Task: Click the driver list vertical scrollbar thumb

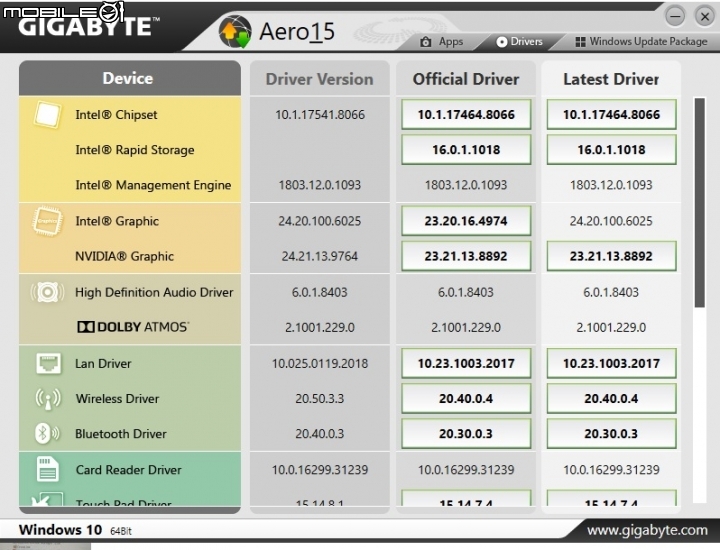Action: coord(699,202)
